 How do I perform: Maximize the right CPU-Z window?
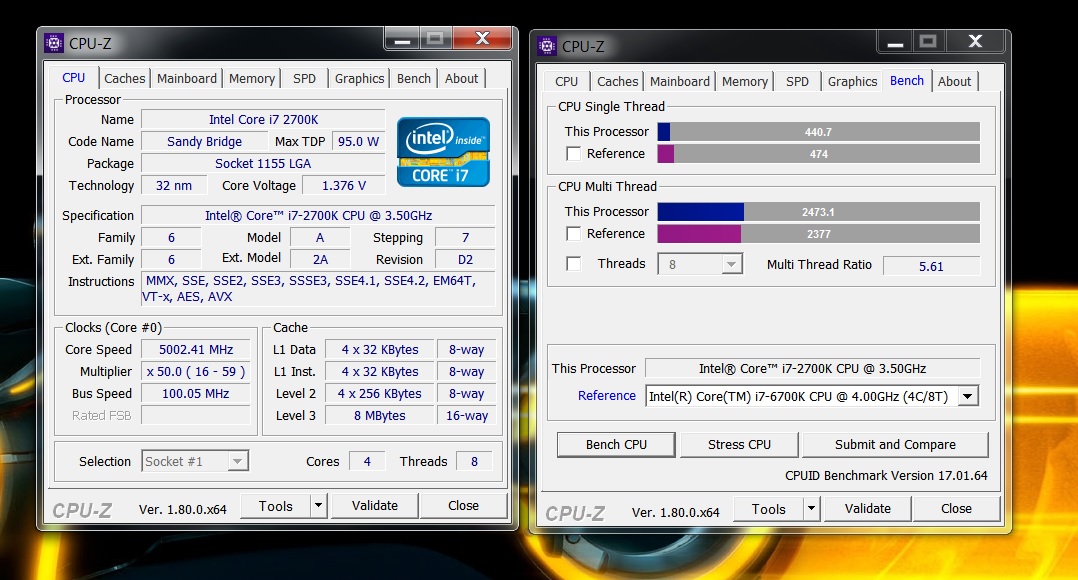tap(928, 42)
